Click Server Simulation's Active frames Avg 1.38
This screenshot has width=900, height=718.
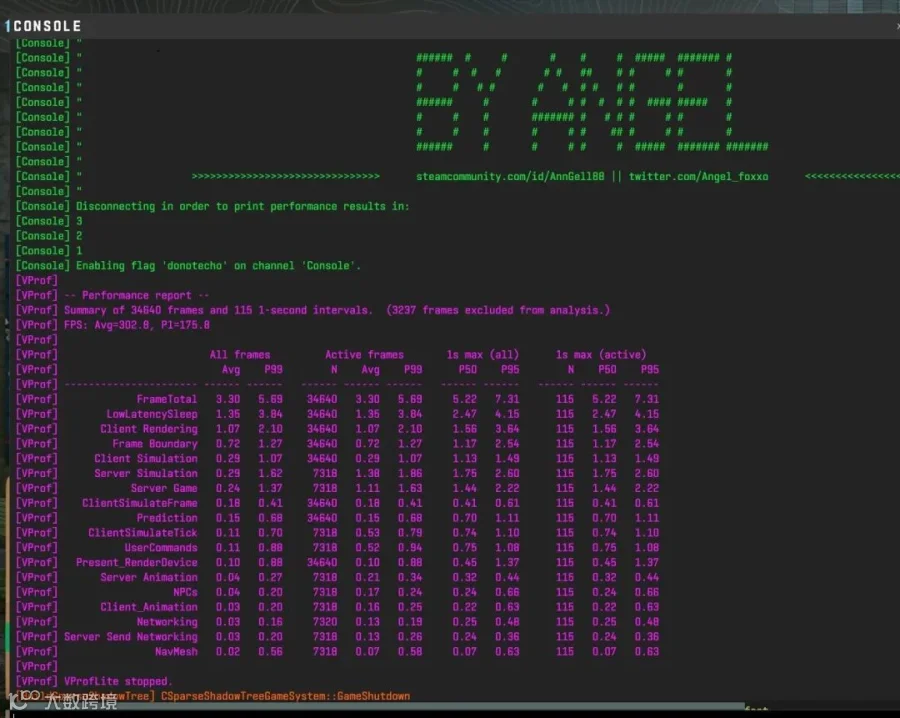(367, 474)
